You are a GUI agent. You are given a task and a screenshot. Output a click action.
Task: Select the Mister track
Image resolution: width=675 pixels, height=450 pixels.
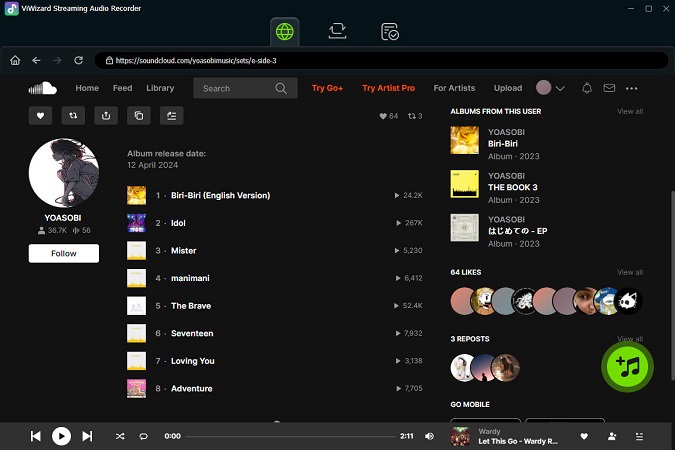point(275,251)
